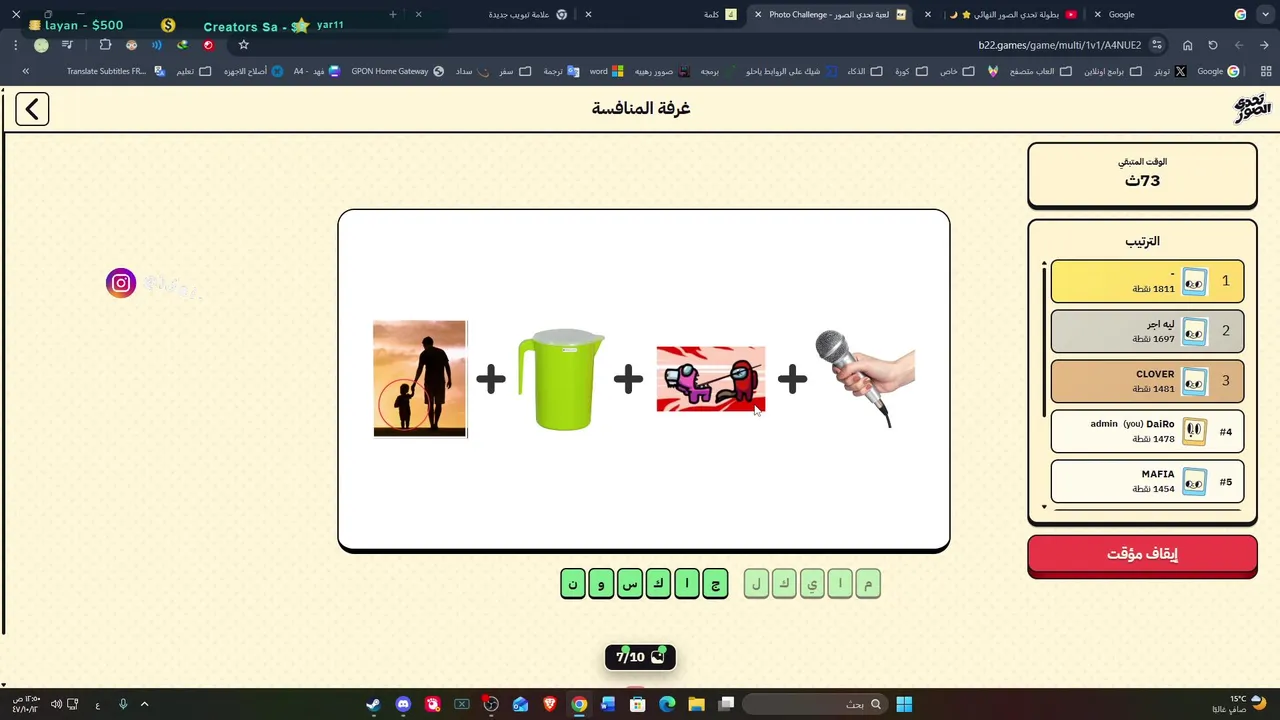Open the تويتر X bookmark
The image size is (1280, 720).
[x=1169, y=71]
